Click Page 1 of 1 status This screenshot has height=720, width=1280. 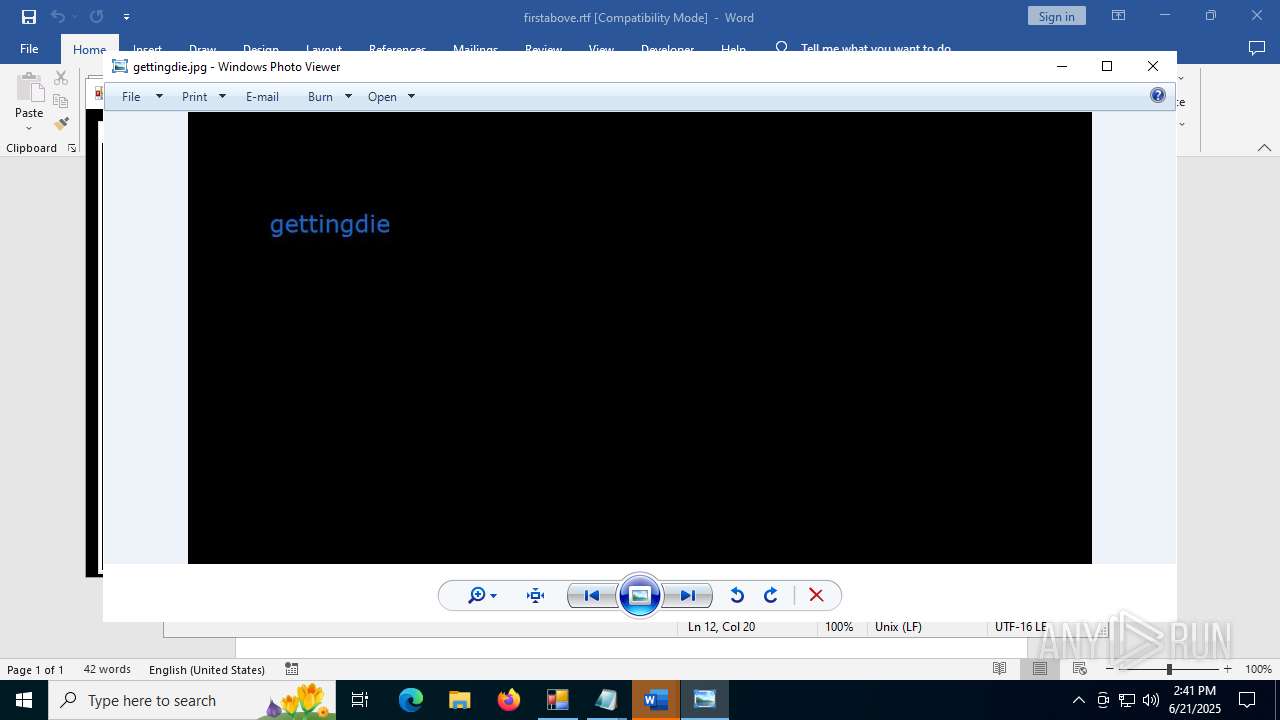[35, 670]
